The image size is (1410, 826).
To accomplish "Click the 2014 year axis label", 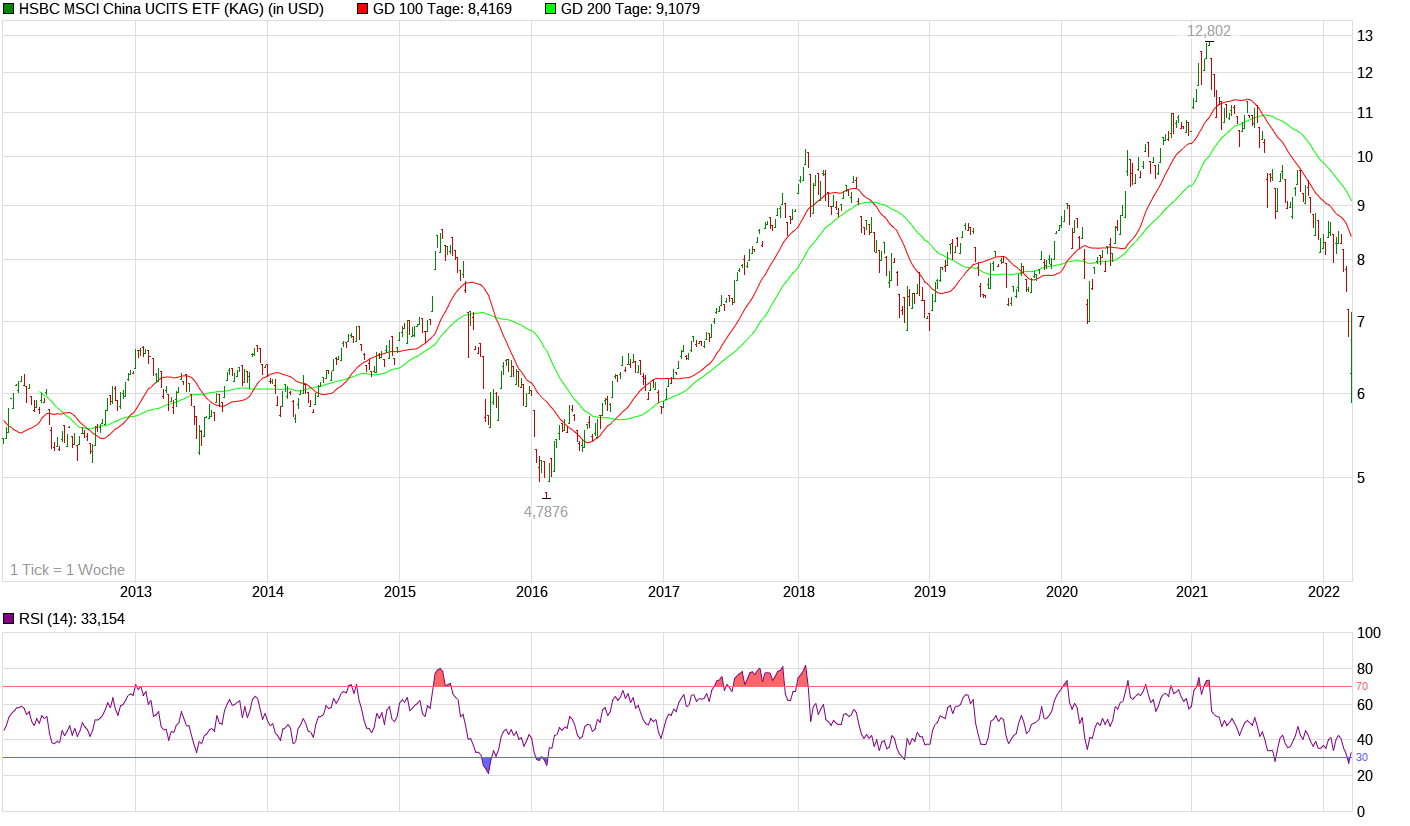I will tap(268, 591).
